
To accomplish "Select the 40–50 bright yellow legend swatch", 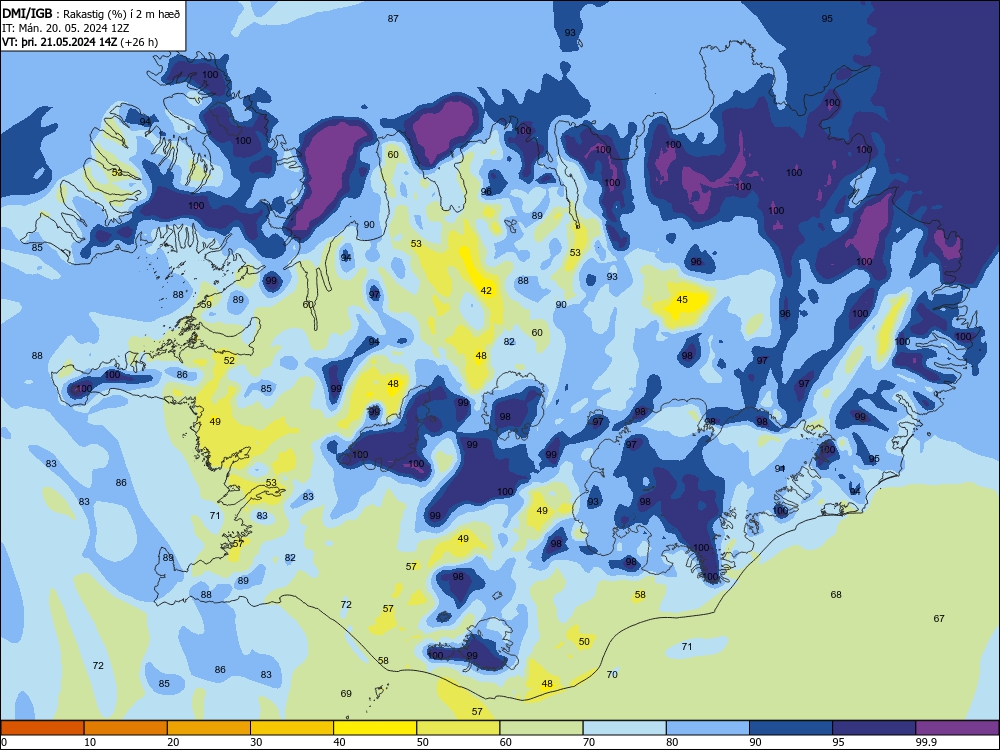I will (x=375, y=728).
